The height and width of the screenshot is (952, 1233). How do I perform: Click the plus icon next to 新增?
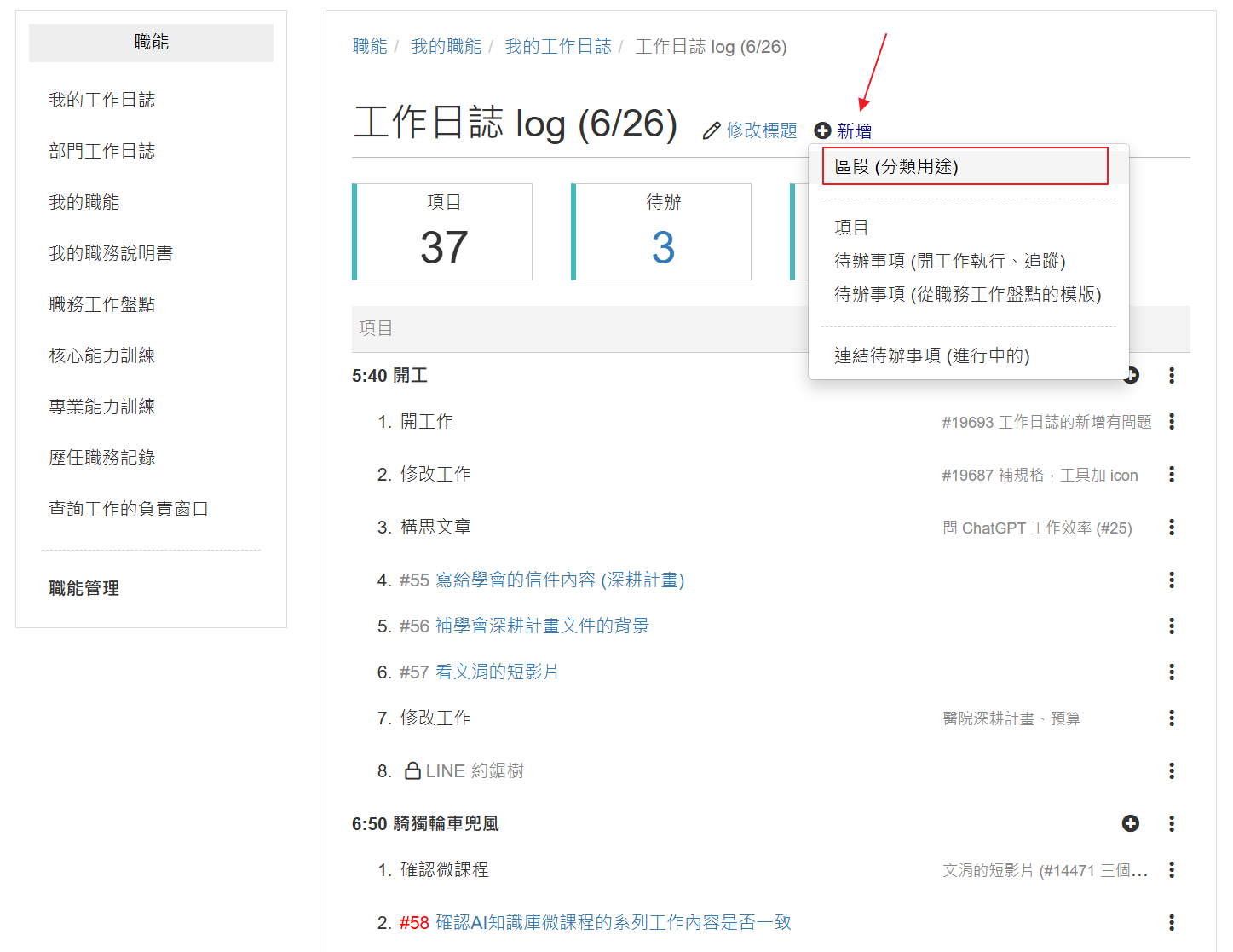[822, 130]
